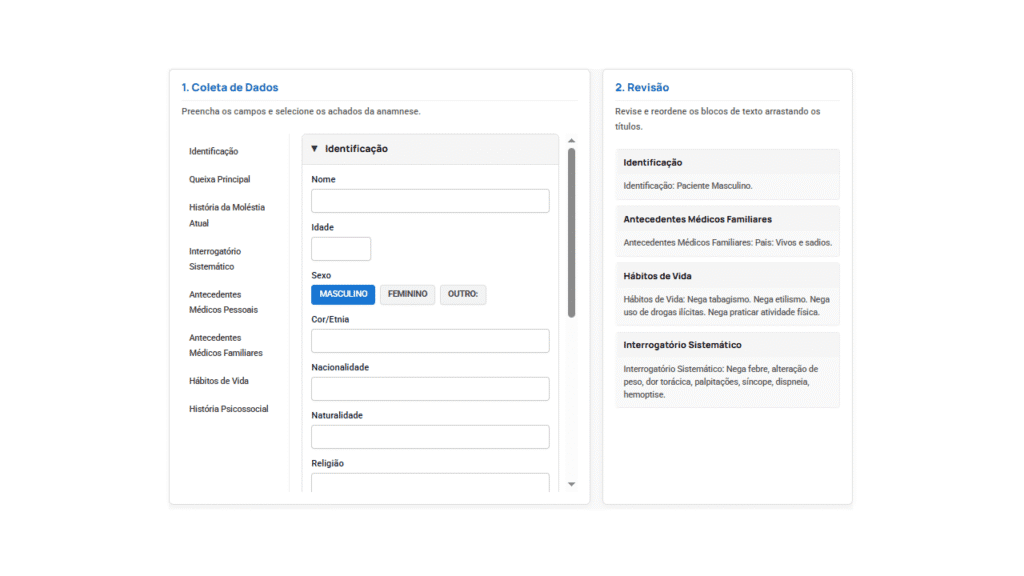
Task: Navigate to Hábitos de Vida in sidebar
Action: [219, 381]
